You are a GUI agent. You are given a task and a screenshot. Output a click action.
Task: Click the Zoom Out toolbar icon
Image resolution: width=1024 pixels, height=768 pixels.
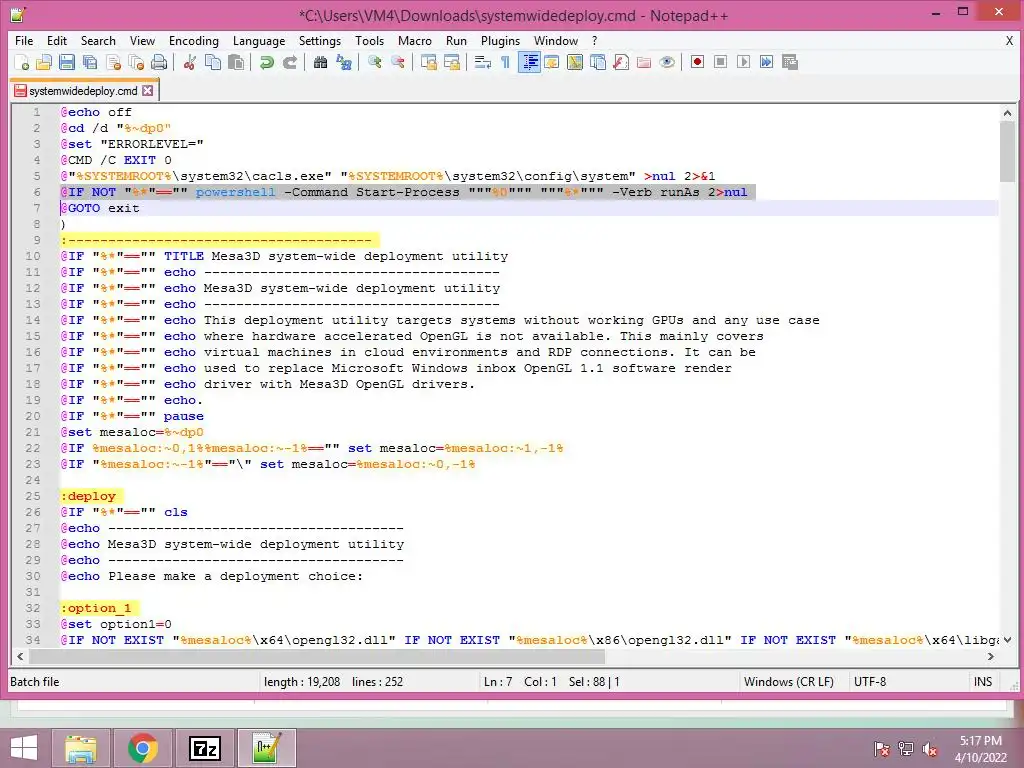click(x=397, y=62)
